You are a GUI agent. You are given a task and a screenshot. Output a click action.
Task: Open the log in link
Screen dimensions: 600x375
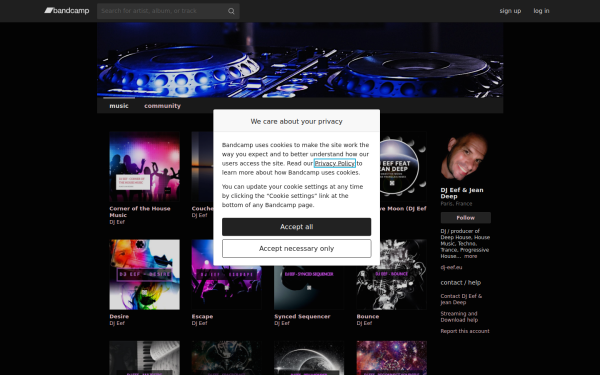click(x=541, y=11)
